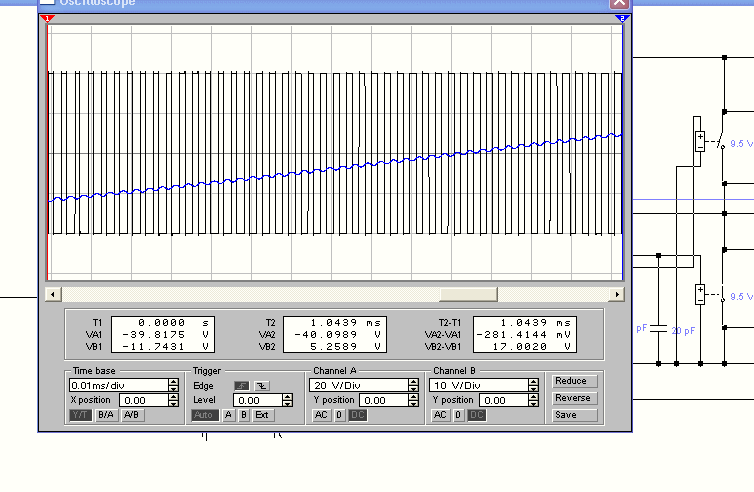Click Channel A Y position field
Viewport: 754px width, 492px height.
[384, 400]
